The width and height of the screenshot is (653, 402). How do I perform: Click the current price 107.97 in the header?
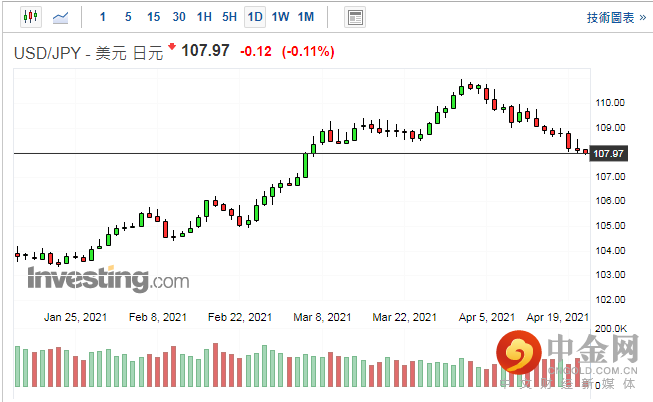(205, 51)
